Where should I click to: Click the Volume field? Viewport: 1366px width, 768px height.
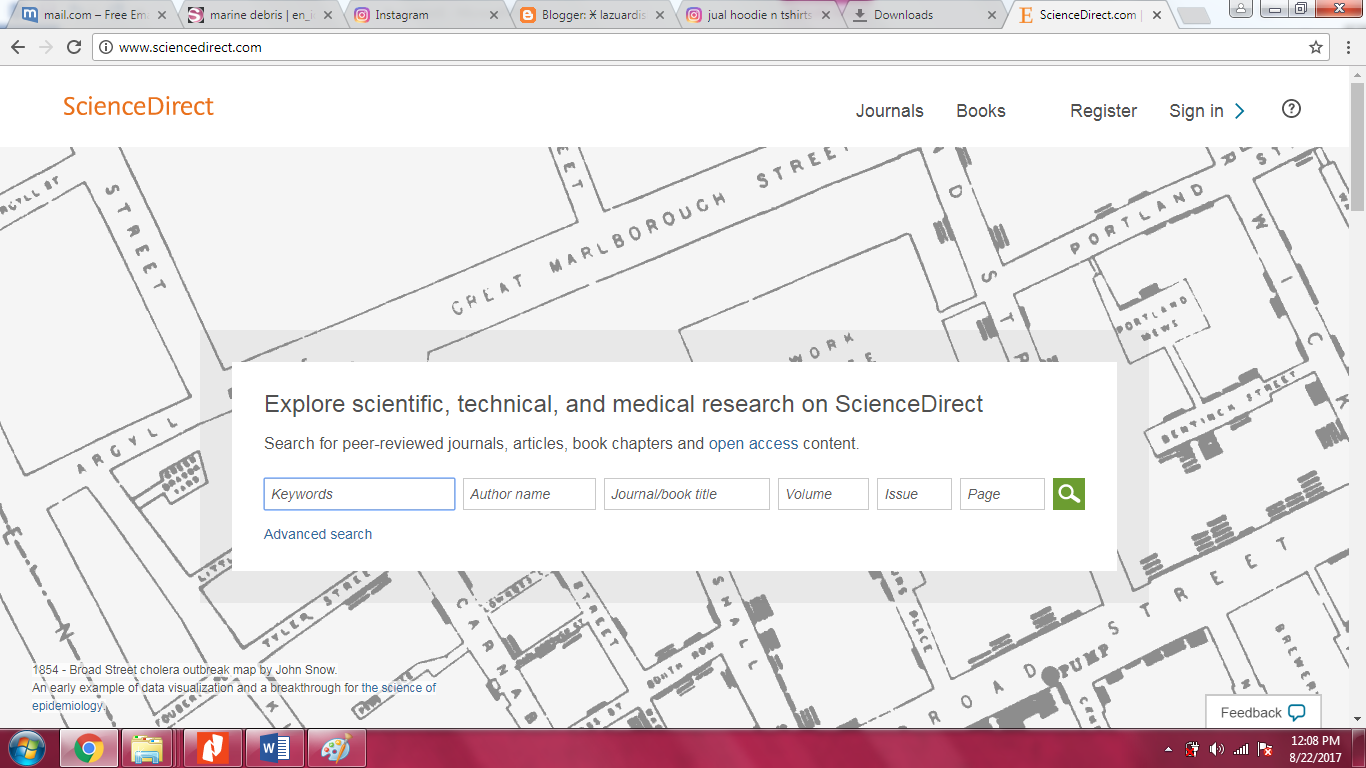tap(823, 494)
